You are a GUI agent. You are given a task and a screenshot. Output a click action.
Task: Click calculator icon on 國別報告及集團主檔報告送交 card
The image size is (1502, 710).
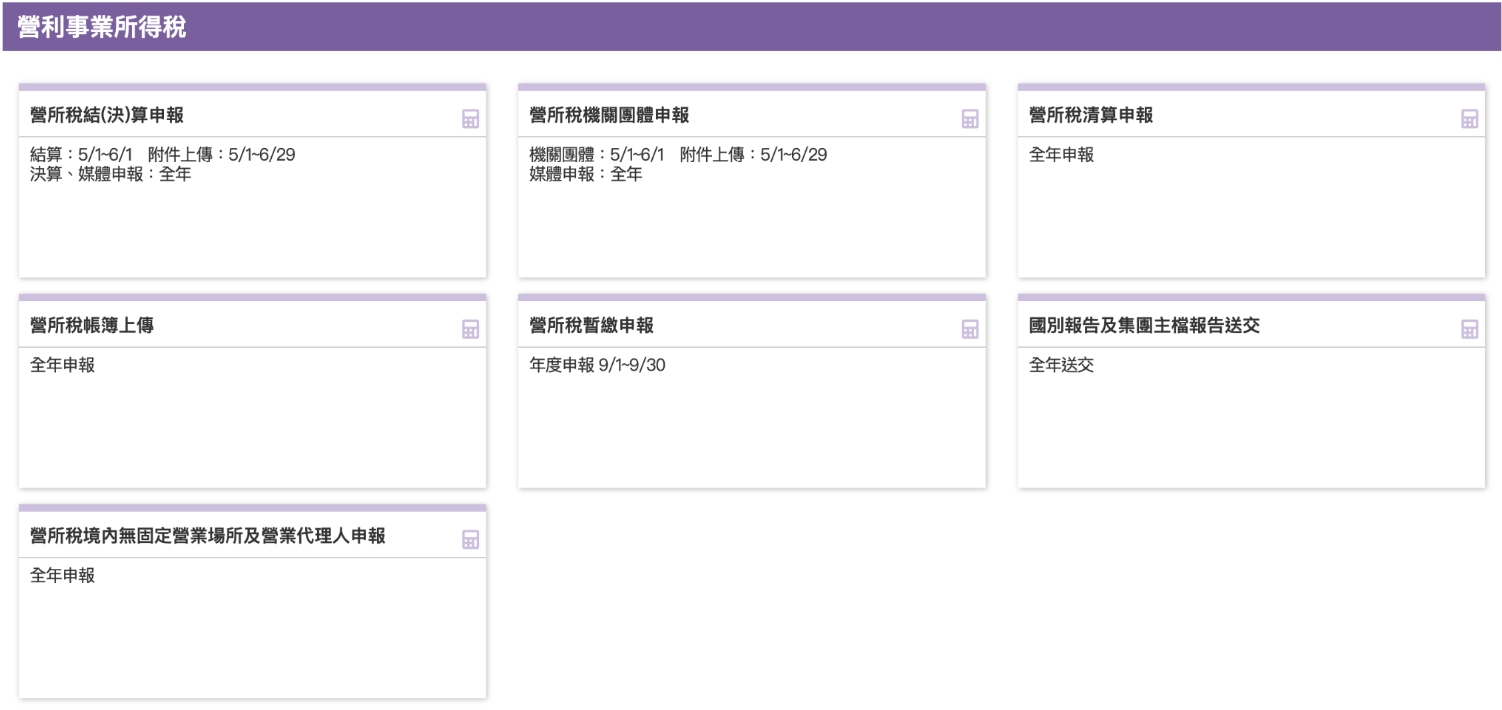click(x=1469, y=329)
